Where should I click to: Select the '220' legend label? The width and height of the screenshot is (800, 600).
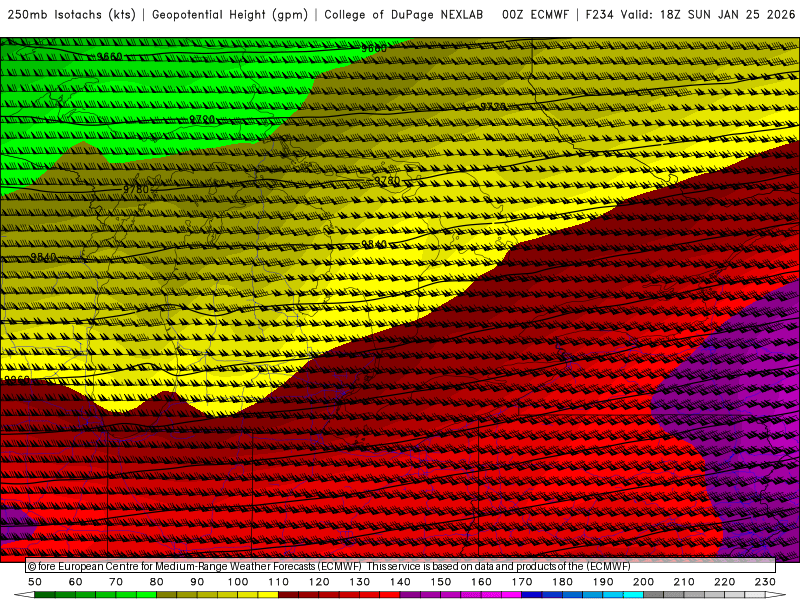click(724, 582)
